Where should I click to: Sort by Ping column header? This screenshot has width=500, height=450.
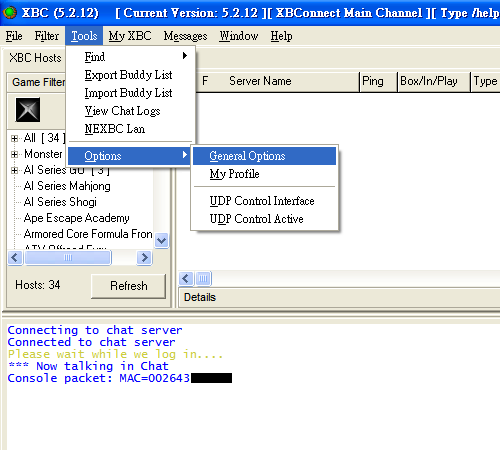pyautogui.click(x=378, y=81)
